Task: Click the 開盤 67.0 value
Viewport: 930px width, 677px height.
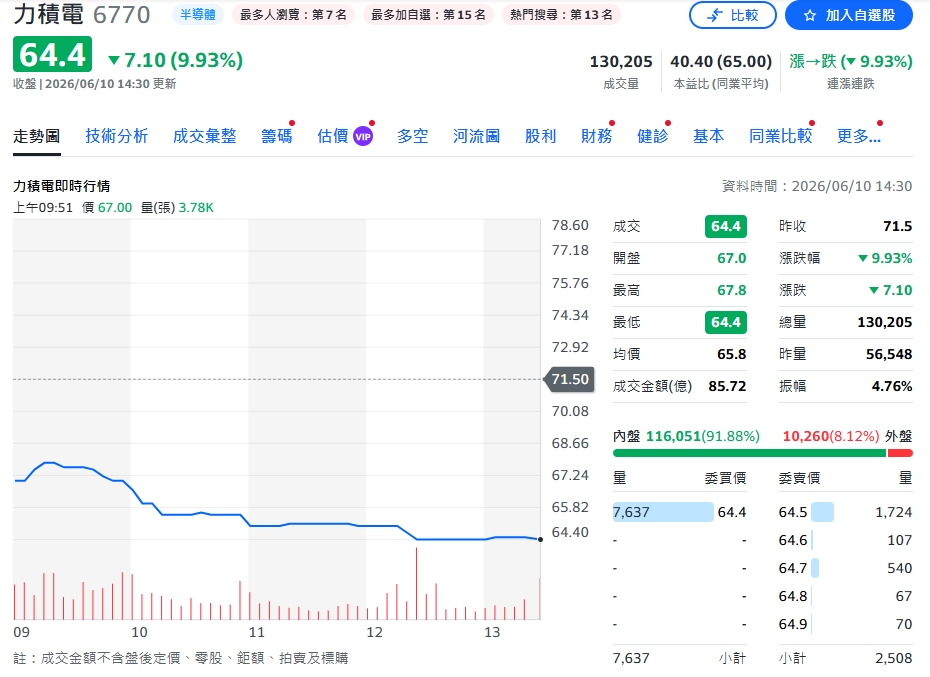Action: (x=731, y=258)
